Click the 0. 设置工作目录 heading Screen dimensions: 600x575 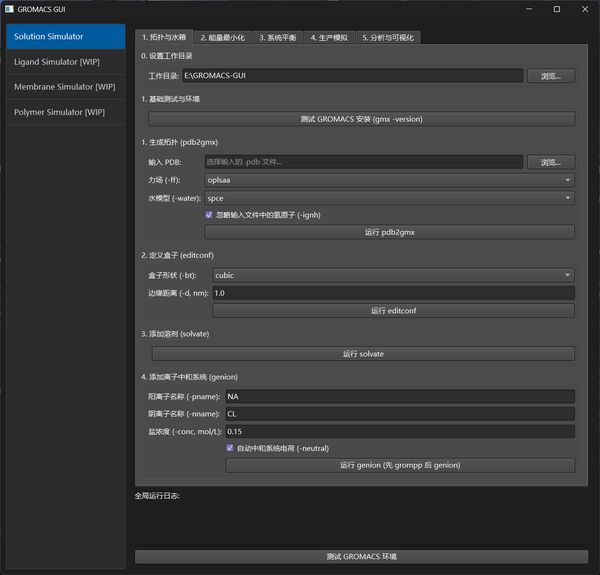click(x=166, y=56)
